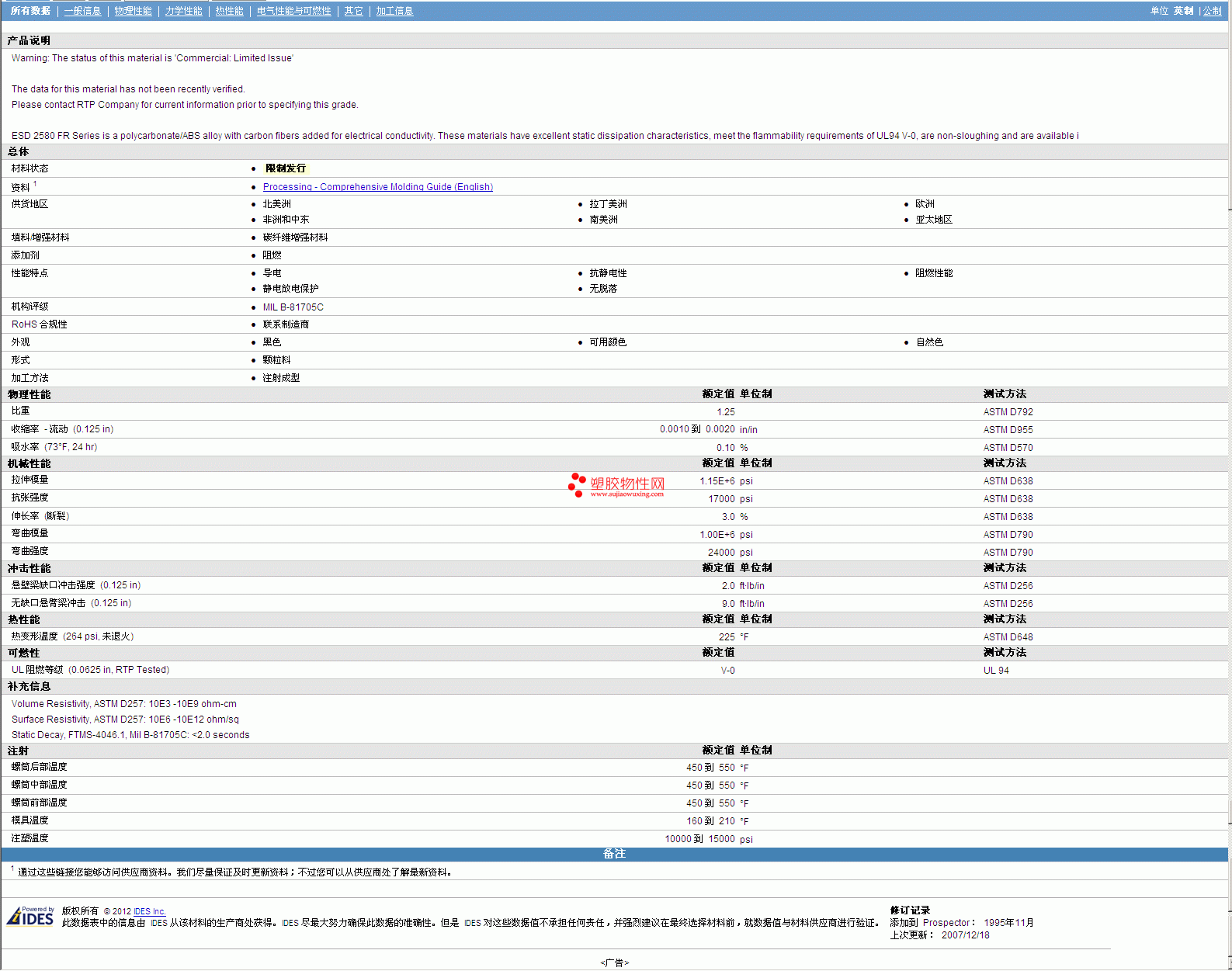This screenshot has width=1232, height=971.
Task: Switch units to 公制
Action: [x=1212, y=11]
